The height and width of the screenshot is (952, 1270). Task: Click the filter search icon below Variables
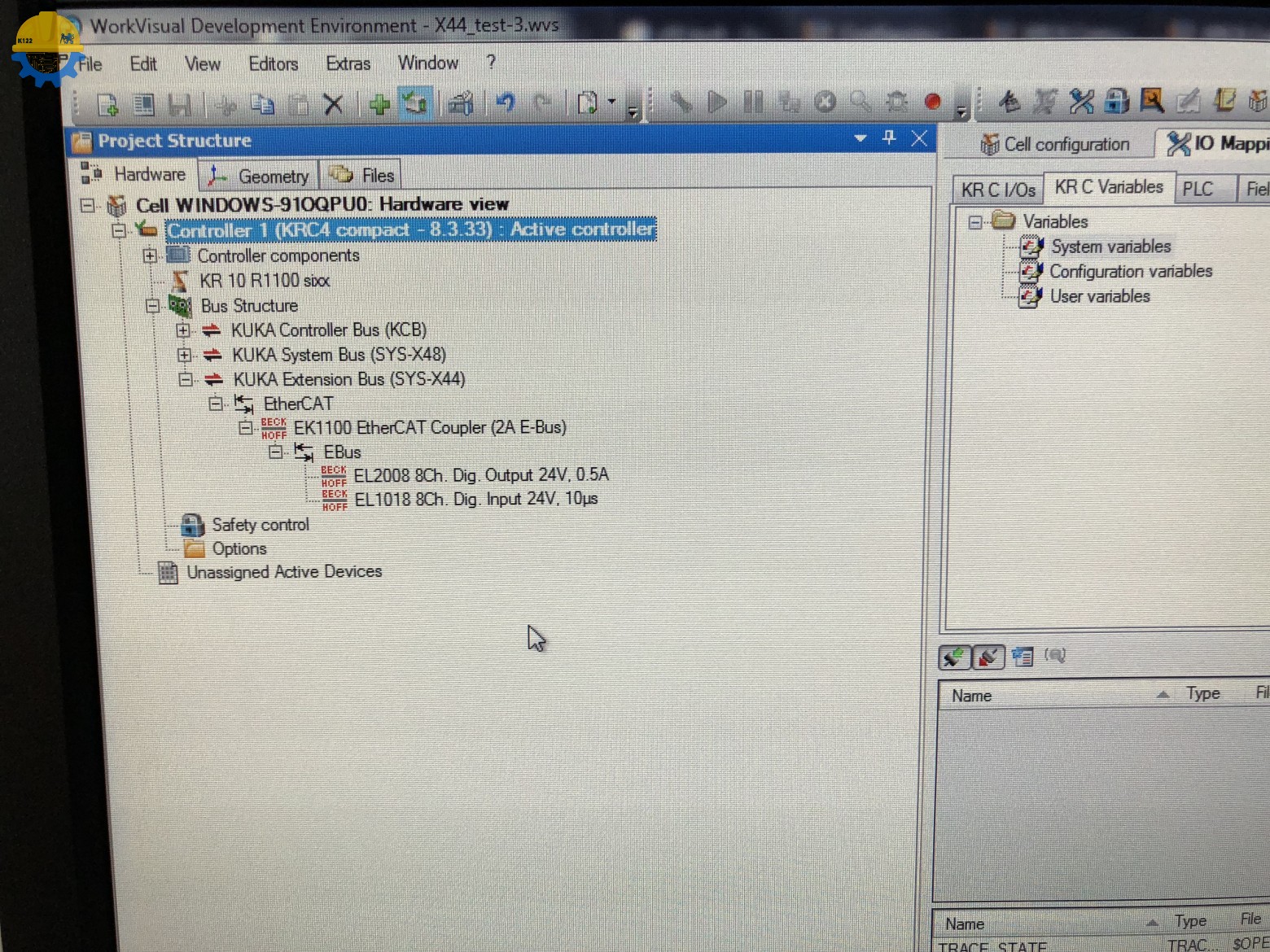1055,655
